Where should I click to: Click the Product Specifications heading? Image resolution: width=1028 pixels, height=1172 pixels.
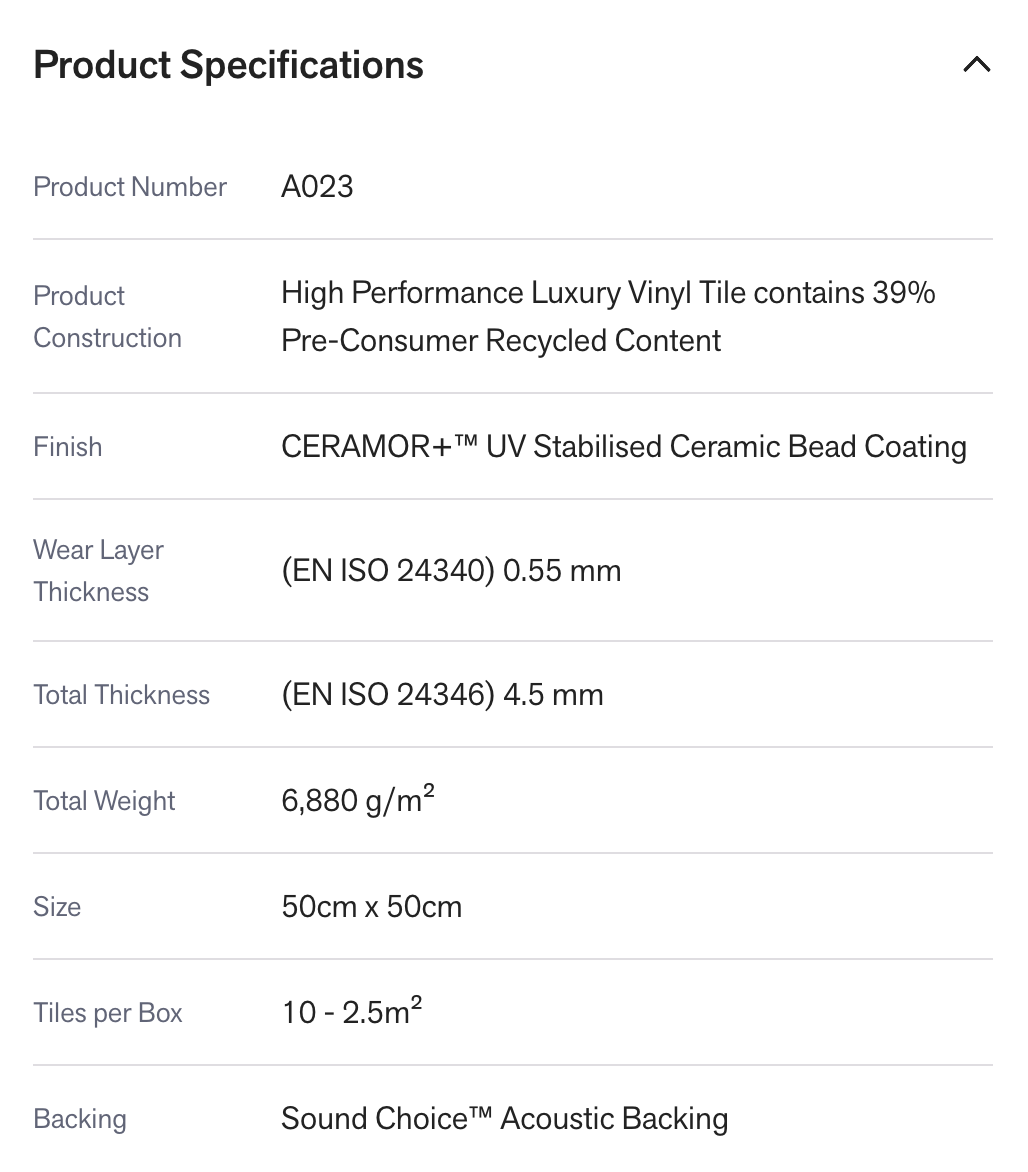[228, 65]
